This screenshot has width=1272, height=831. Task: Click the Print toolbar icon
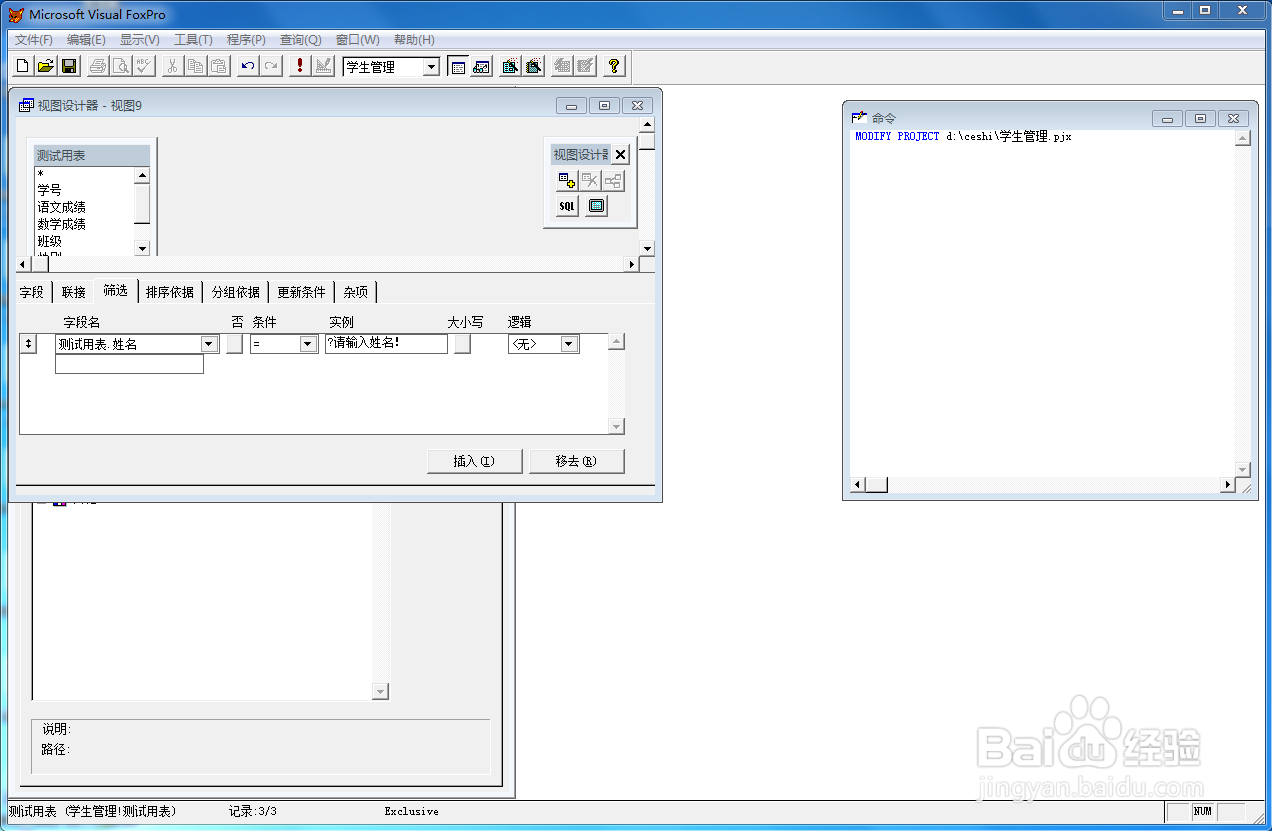97,67
